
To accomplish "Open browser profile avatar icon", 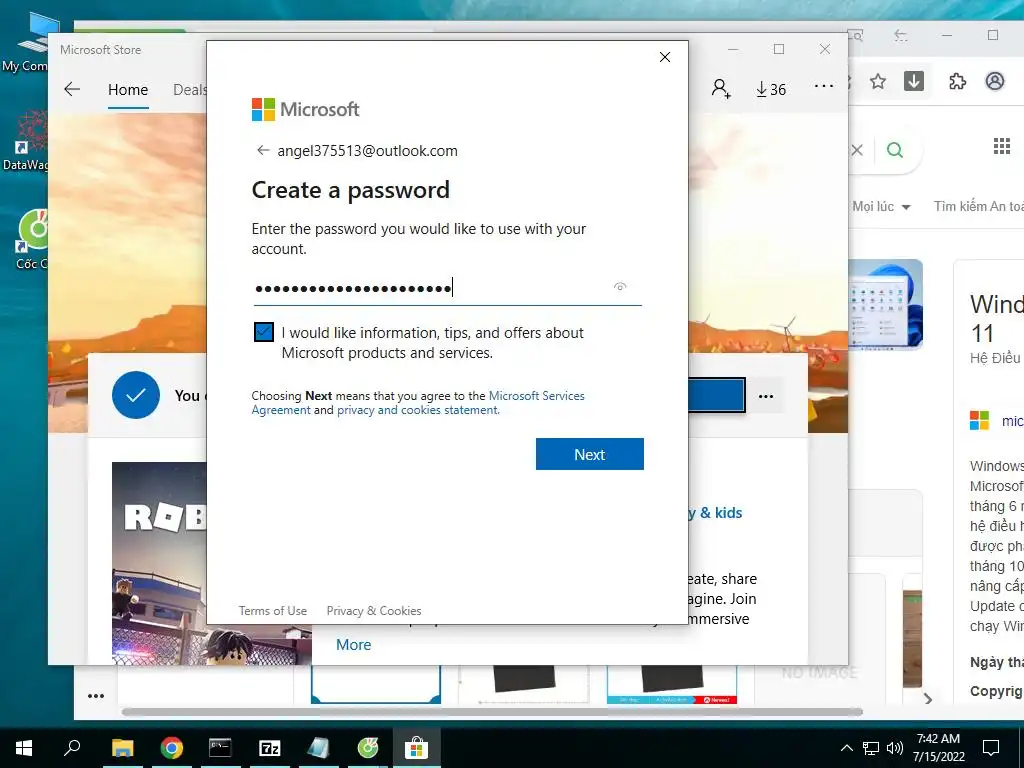I will point(995,82).
